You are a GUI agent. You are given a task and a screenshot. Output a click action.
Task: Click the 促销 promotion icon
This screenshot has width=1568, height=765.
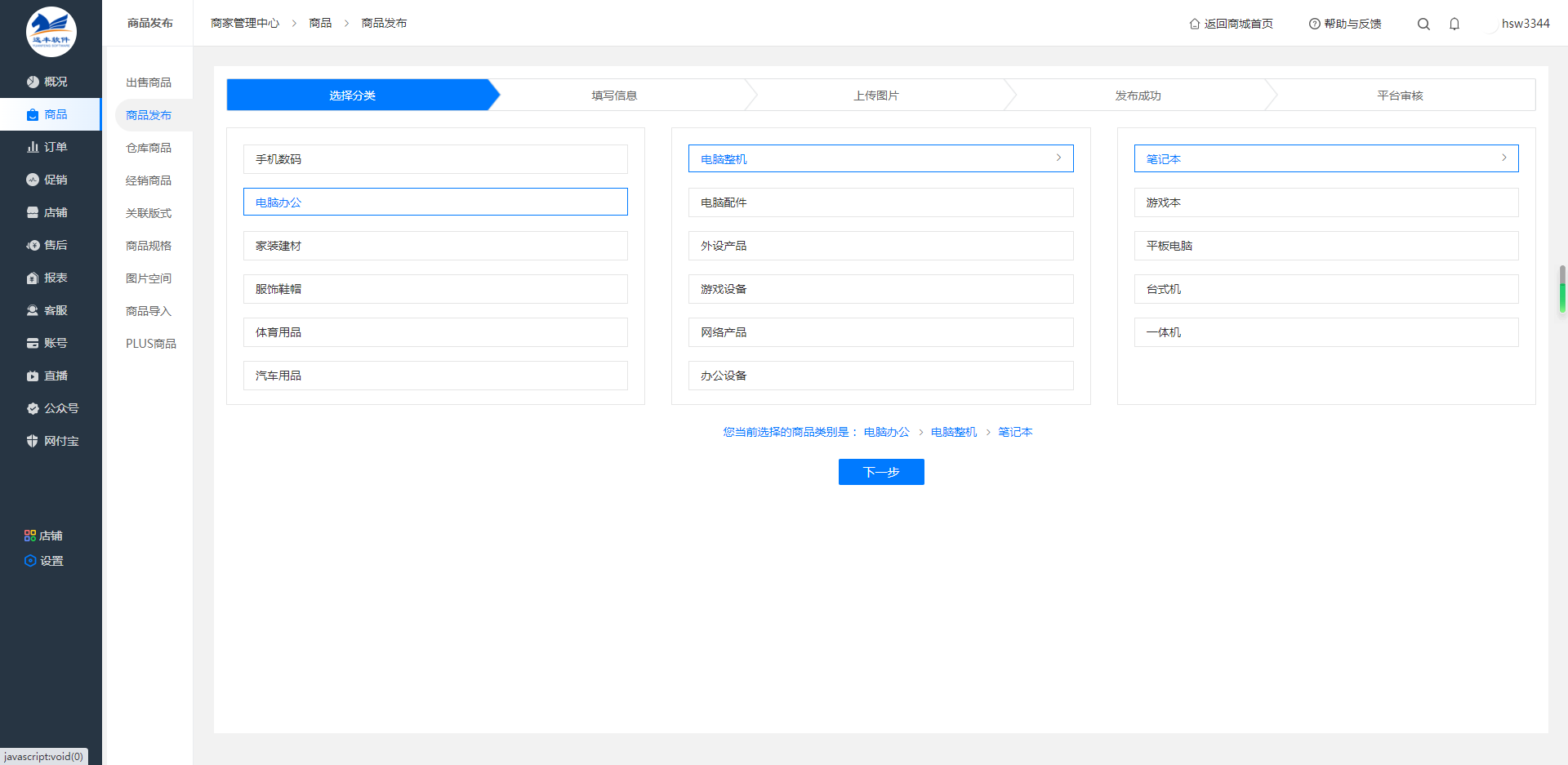tap(33, 180)
